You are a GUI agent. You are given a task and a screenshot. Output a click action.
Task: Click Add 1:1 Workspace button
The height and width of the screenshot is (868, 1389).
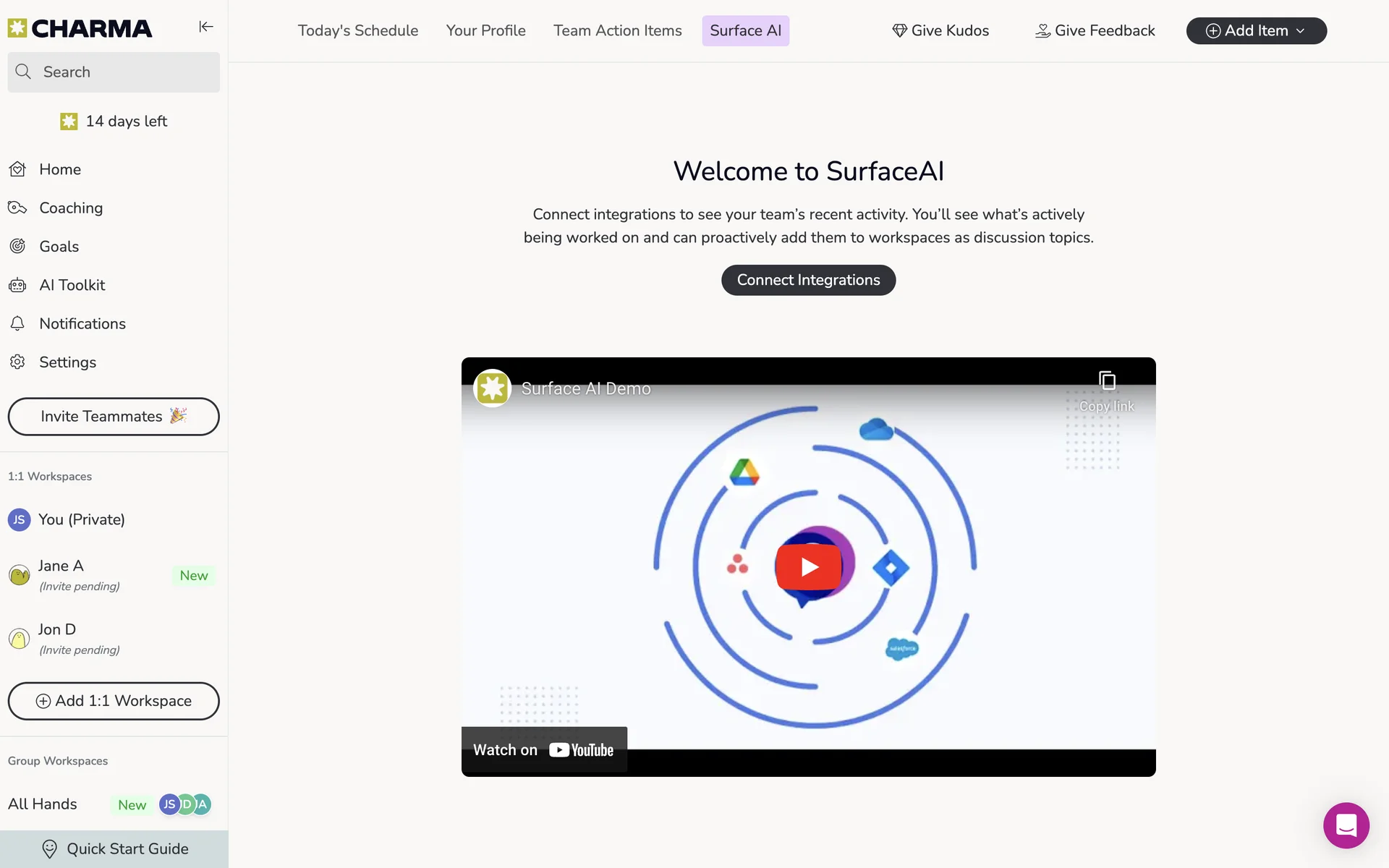(114, 701)
